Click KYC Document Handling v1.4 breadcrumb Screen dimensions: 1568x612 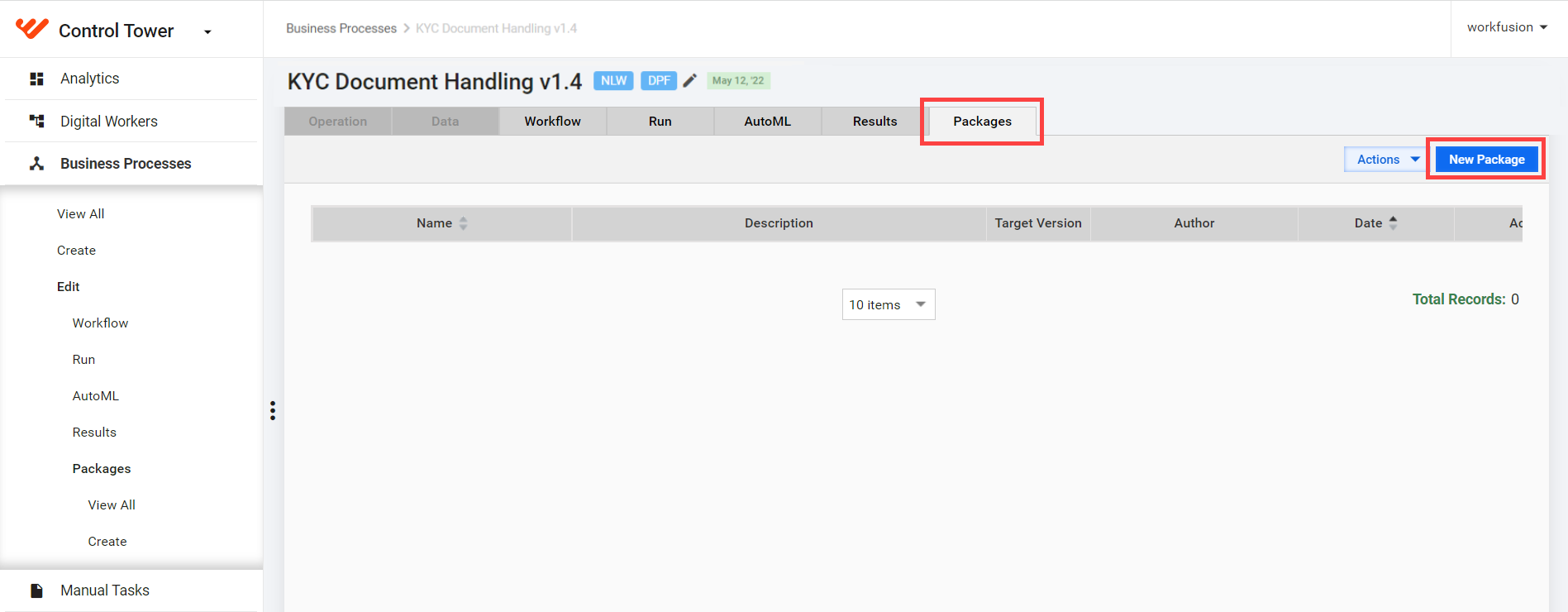496,28
